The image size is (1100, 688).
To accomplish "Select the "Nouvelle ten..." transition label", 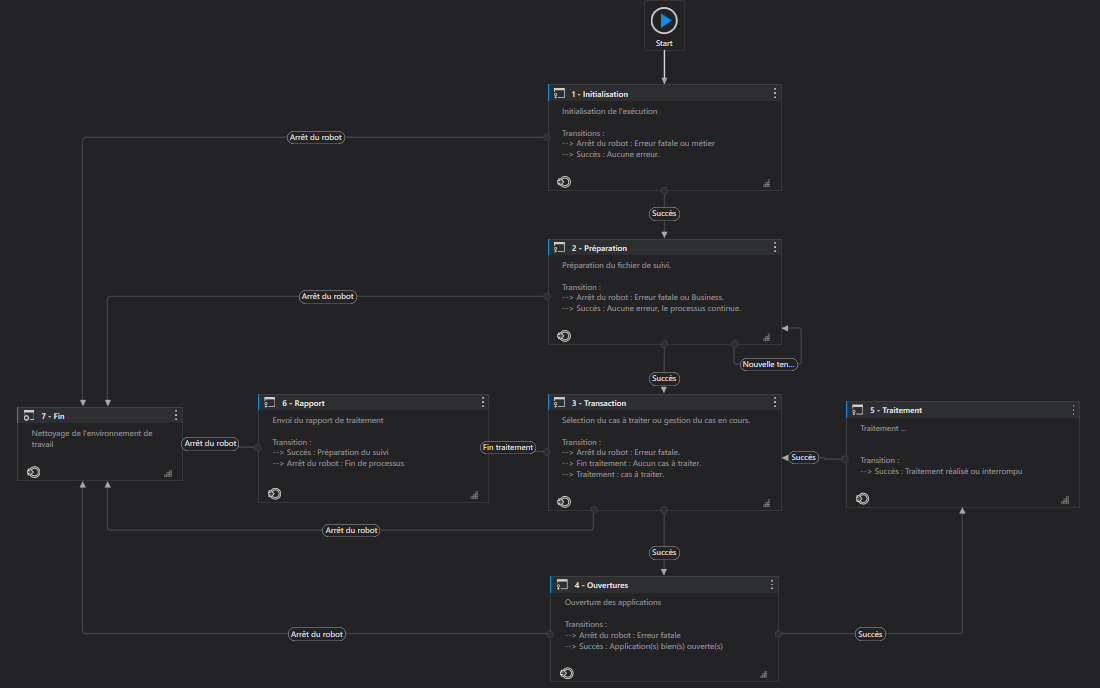I will coord(769,364).
